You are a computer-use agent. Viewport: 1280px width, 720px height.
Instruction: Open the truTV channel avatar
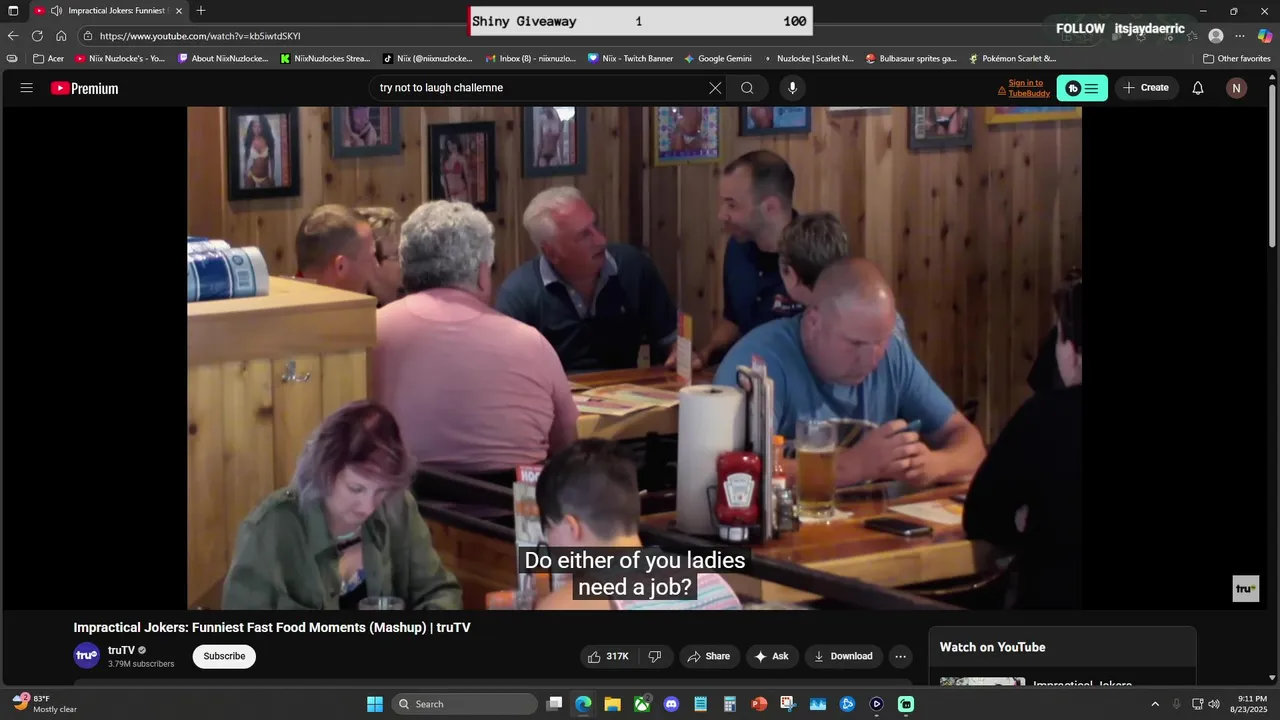(x=87, y=656)
